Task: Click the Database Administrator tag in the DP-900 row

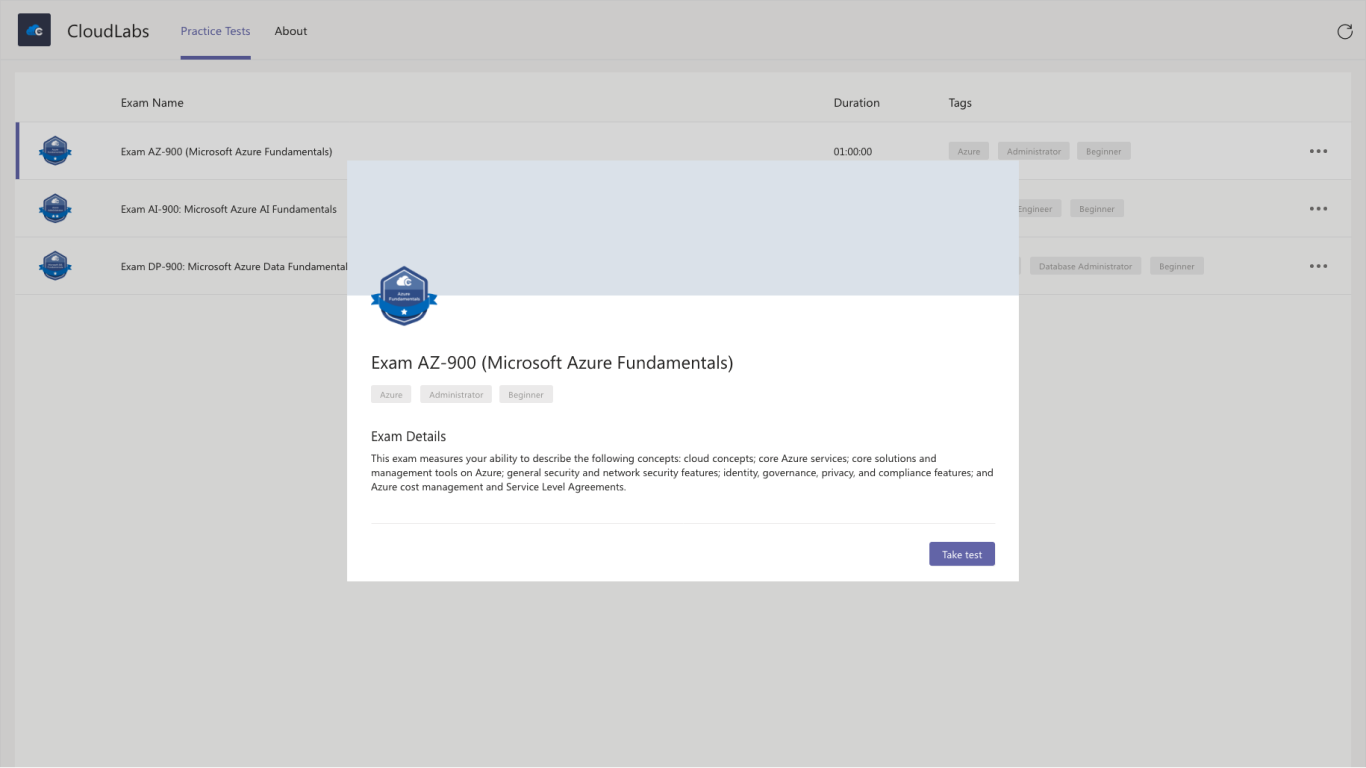Action: [x=1086, y=266]
